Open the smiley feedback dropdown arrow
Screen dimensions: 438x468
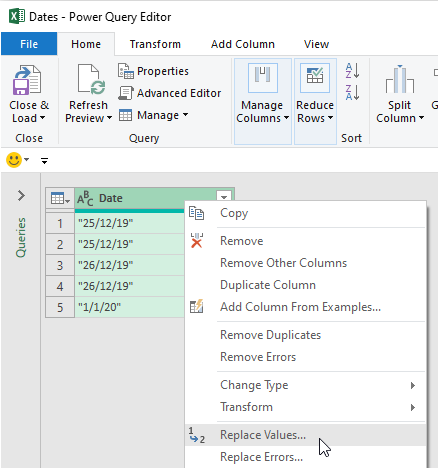click(27, 160)
